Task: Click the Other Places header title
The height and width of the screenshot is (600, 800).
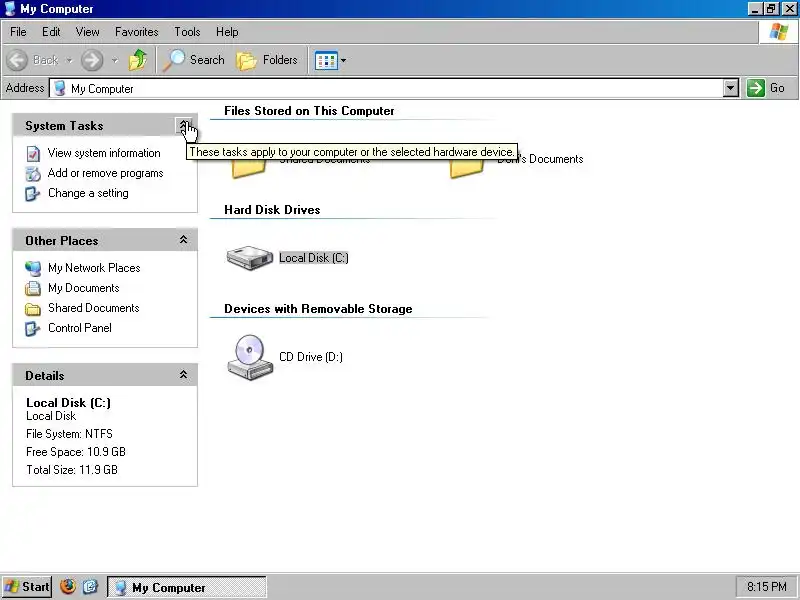Action: click(62, 240)
